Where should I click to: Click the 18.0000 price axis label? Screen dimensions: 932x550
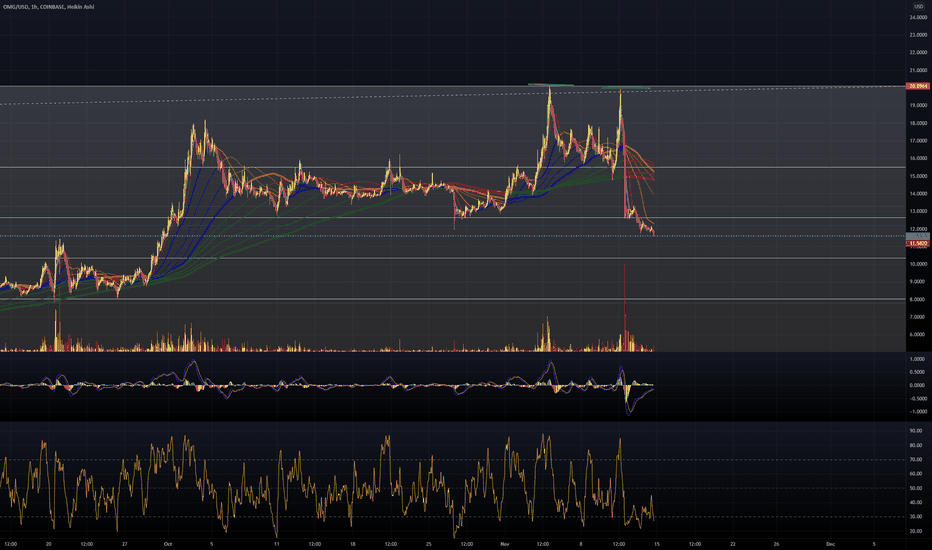918,124
